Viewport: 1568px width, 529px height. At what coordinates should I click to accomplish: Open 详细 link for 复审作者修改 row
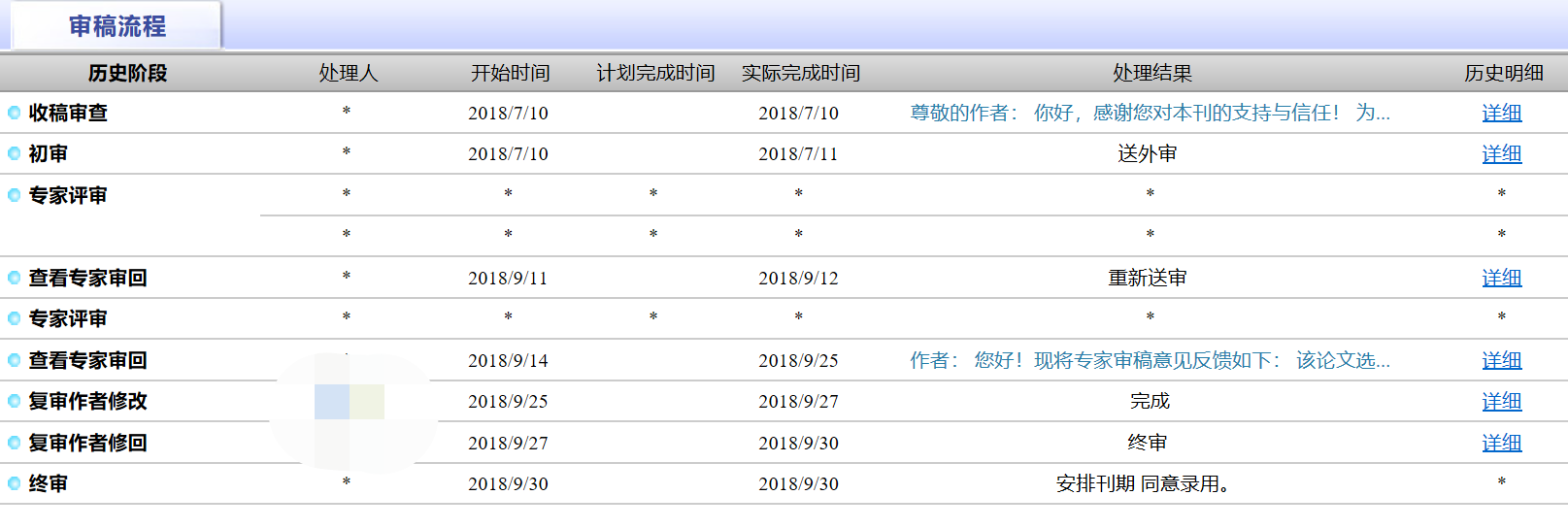tap(1501, 401)
